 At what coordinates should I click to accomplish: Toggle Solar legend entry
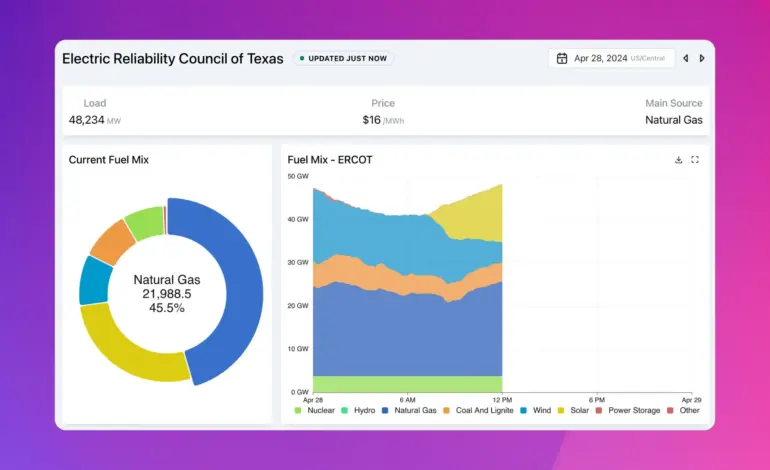tap(573, 410)
